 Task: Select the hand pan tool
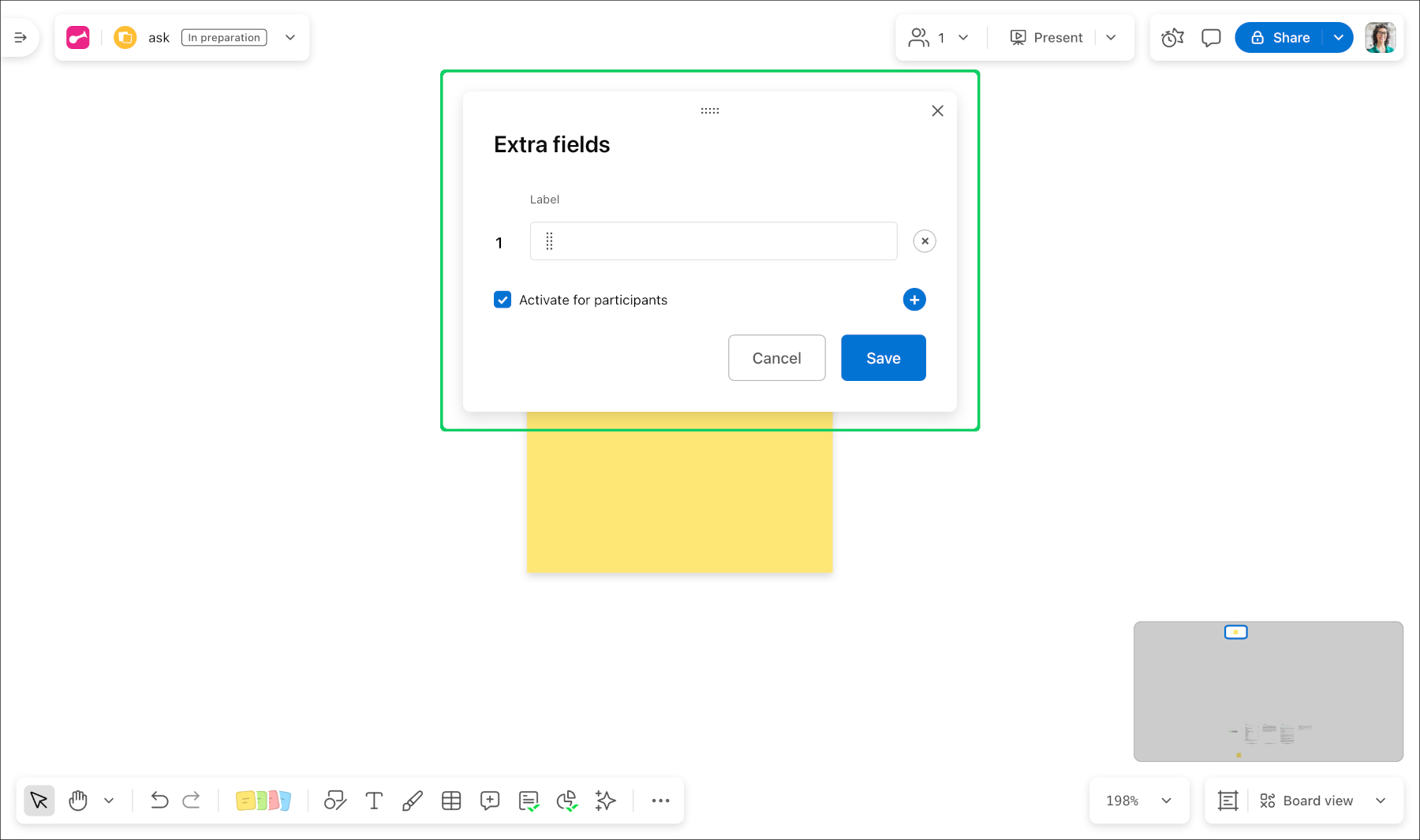[x=78, y=801]
